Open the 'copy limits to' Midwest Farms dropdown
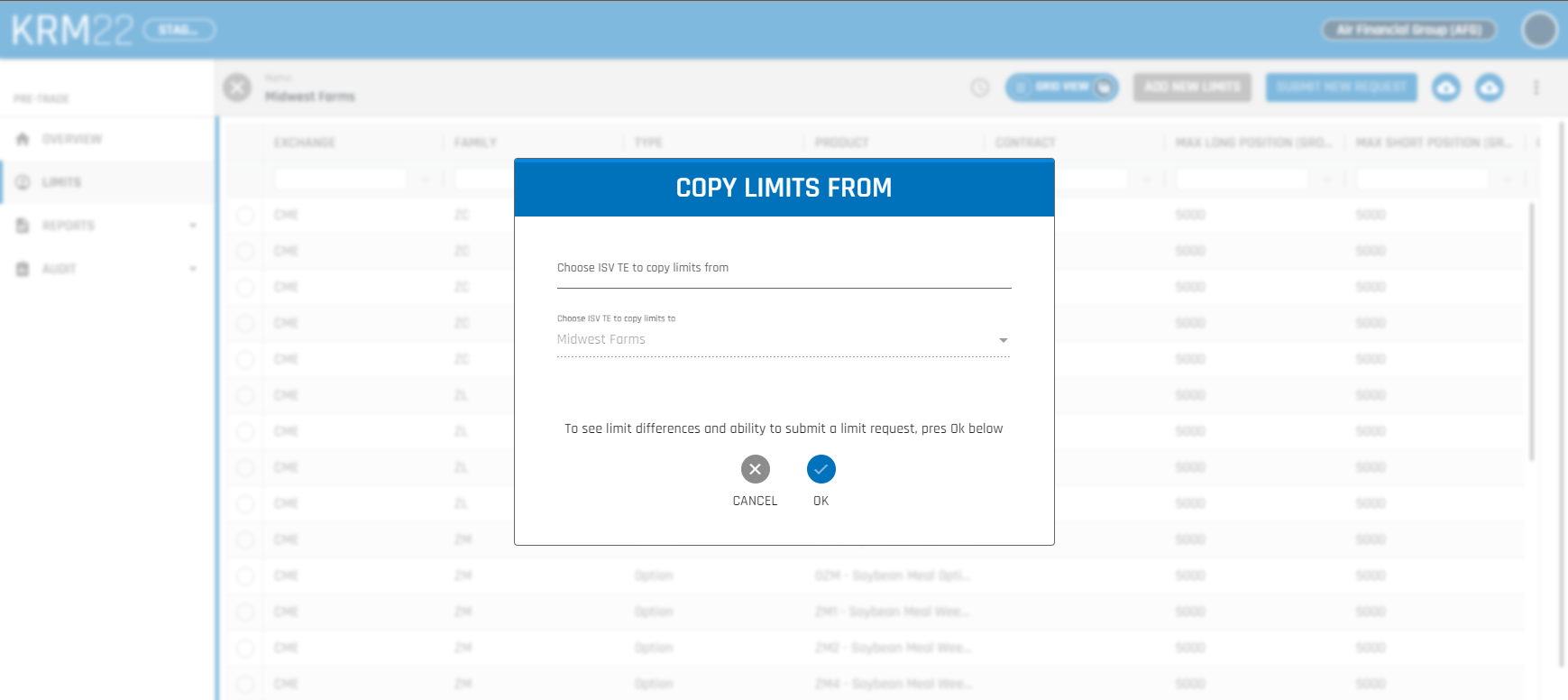The height and width of the screenshot is (700, 1568). [783, 340]
